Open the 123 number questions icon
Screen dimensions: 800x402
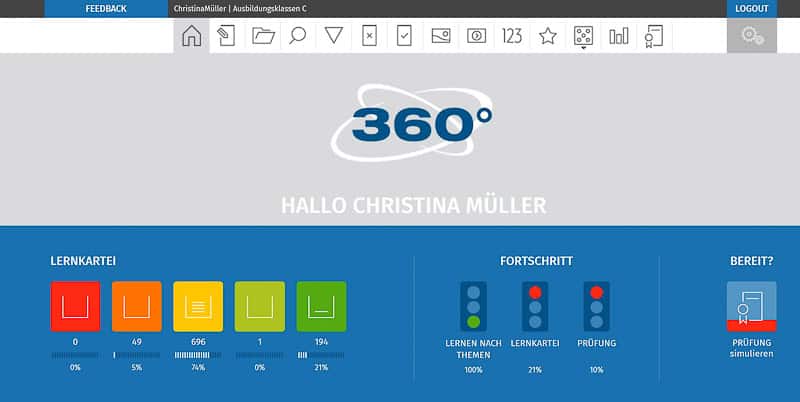512,36
